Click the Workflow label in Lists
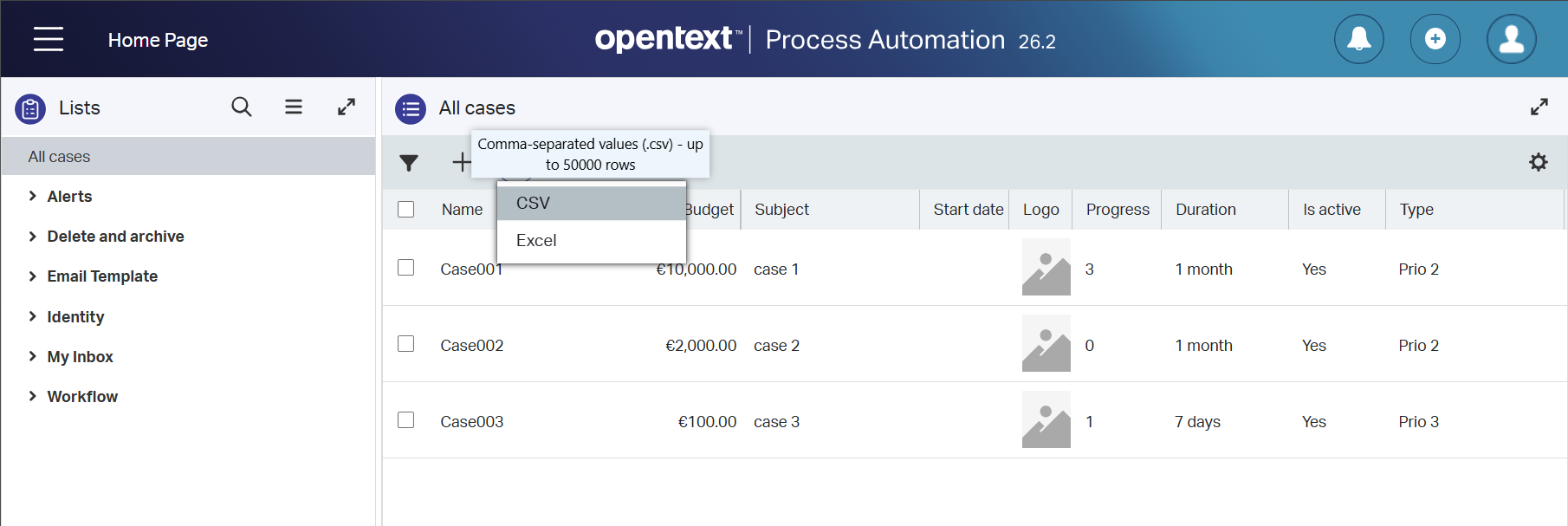The image size is (1568, 526). coord(82,397)
